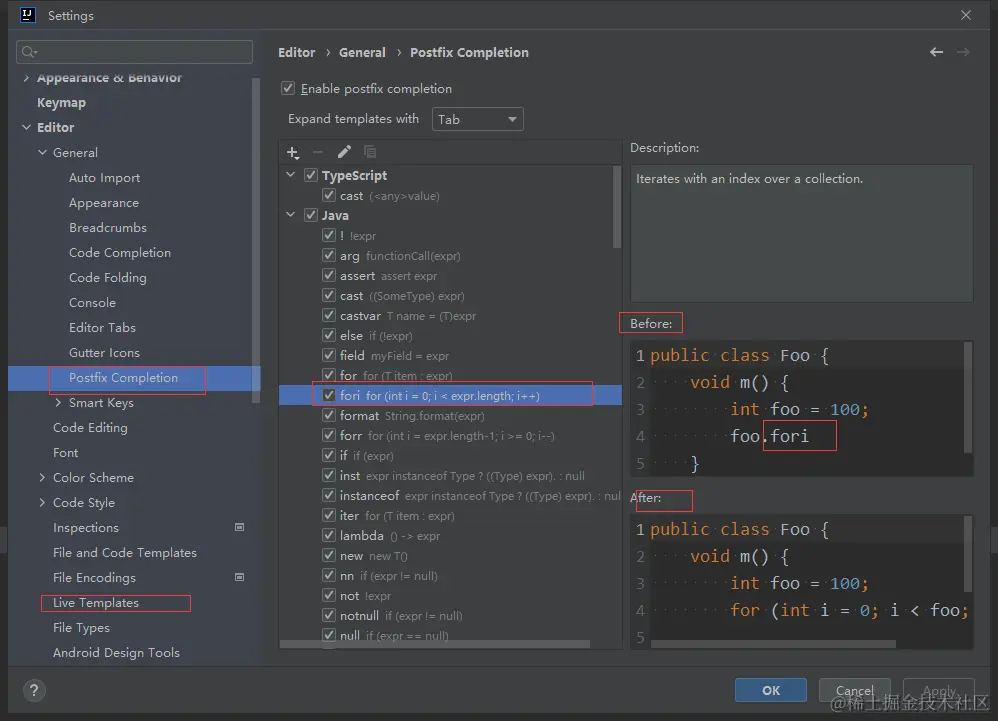Open Editor Tabs settings

pos(102,328)
